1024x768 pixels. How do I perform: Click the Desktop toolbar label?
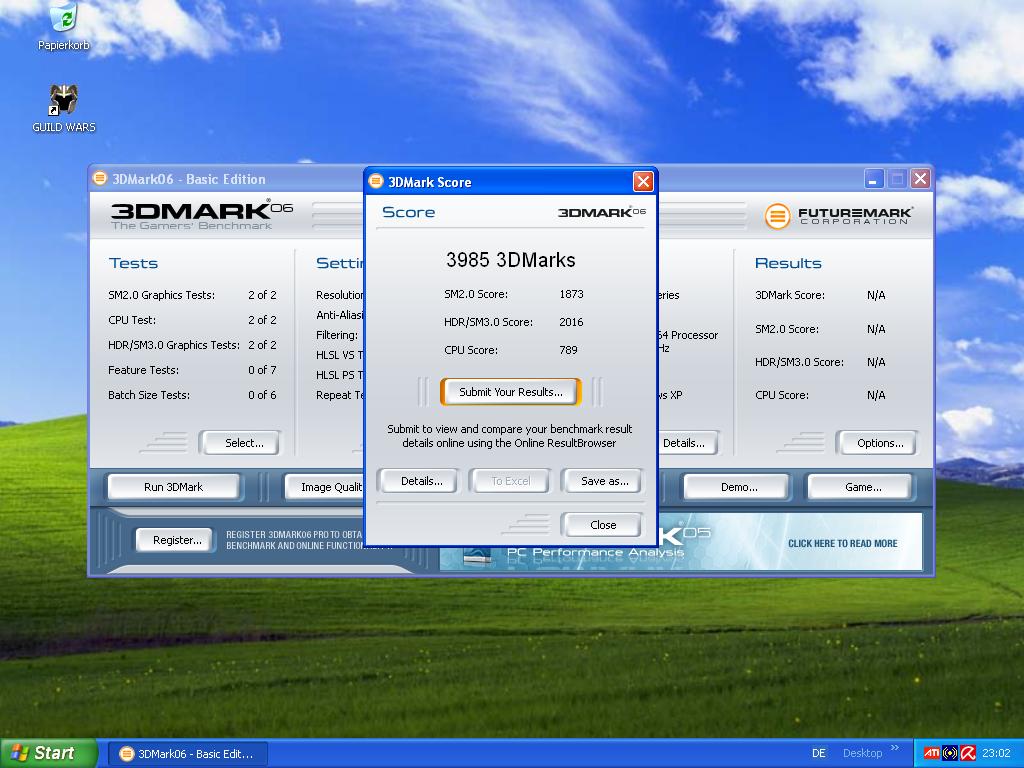[x=862, y=753]
